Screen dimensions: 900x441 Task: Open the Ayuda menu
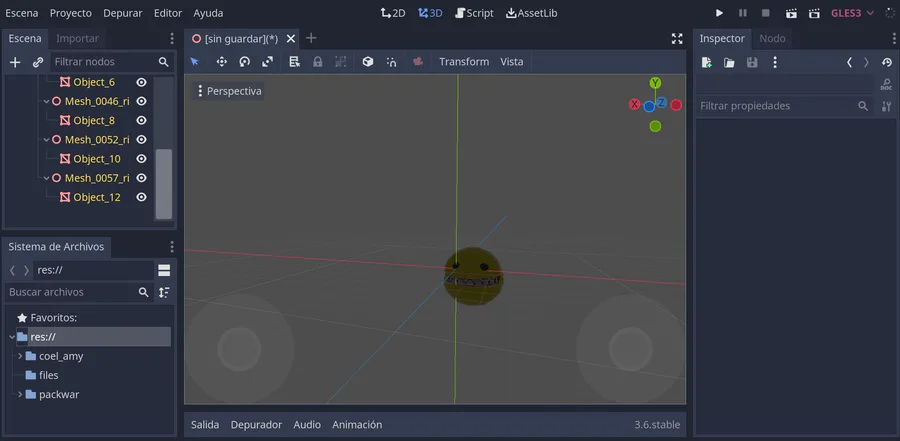tap(208, 13)
